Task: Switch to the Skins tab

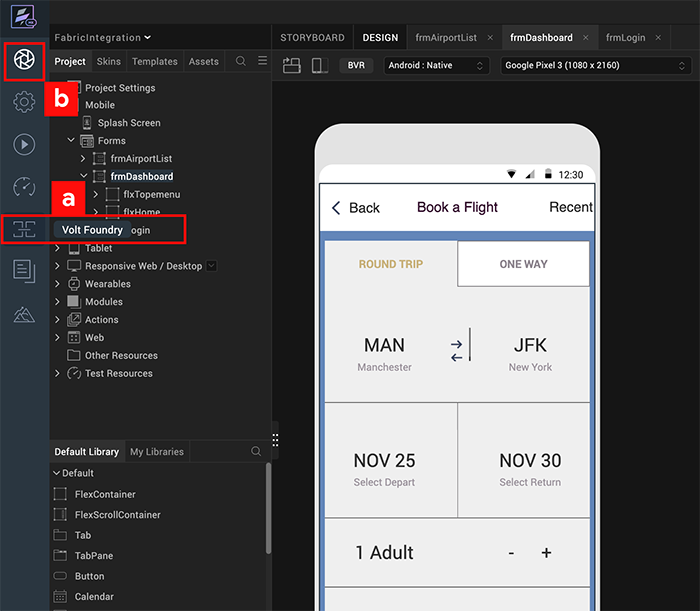Action: tap(109, 62)
